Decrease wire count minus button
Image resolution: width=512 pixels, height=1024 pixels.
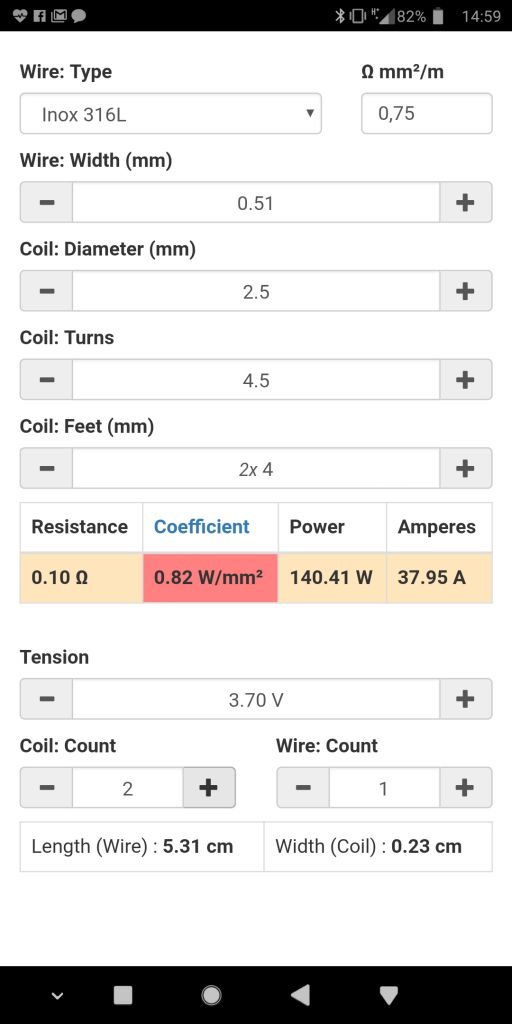pos(303,788)
